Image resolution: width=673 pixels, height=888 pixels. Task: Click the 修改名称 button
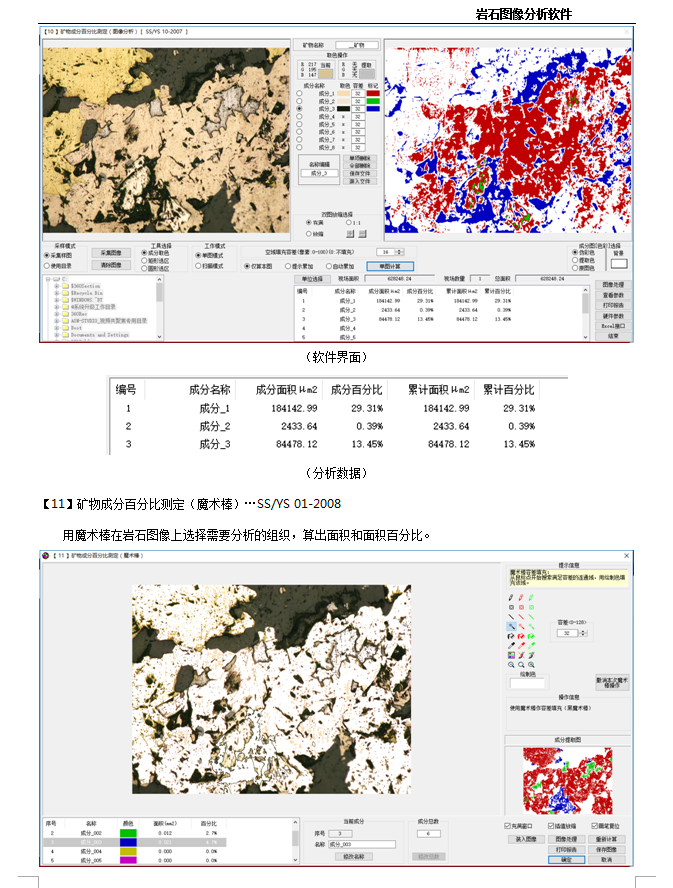coord(354,856)
